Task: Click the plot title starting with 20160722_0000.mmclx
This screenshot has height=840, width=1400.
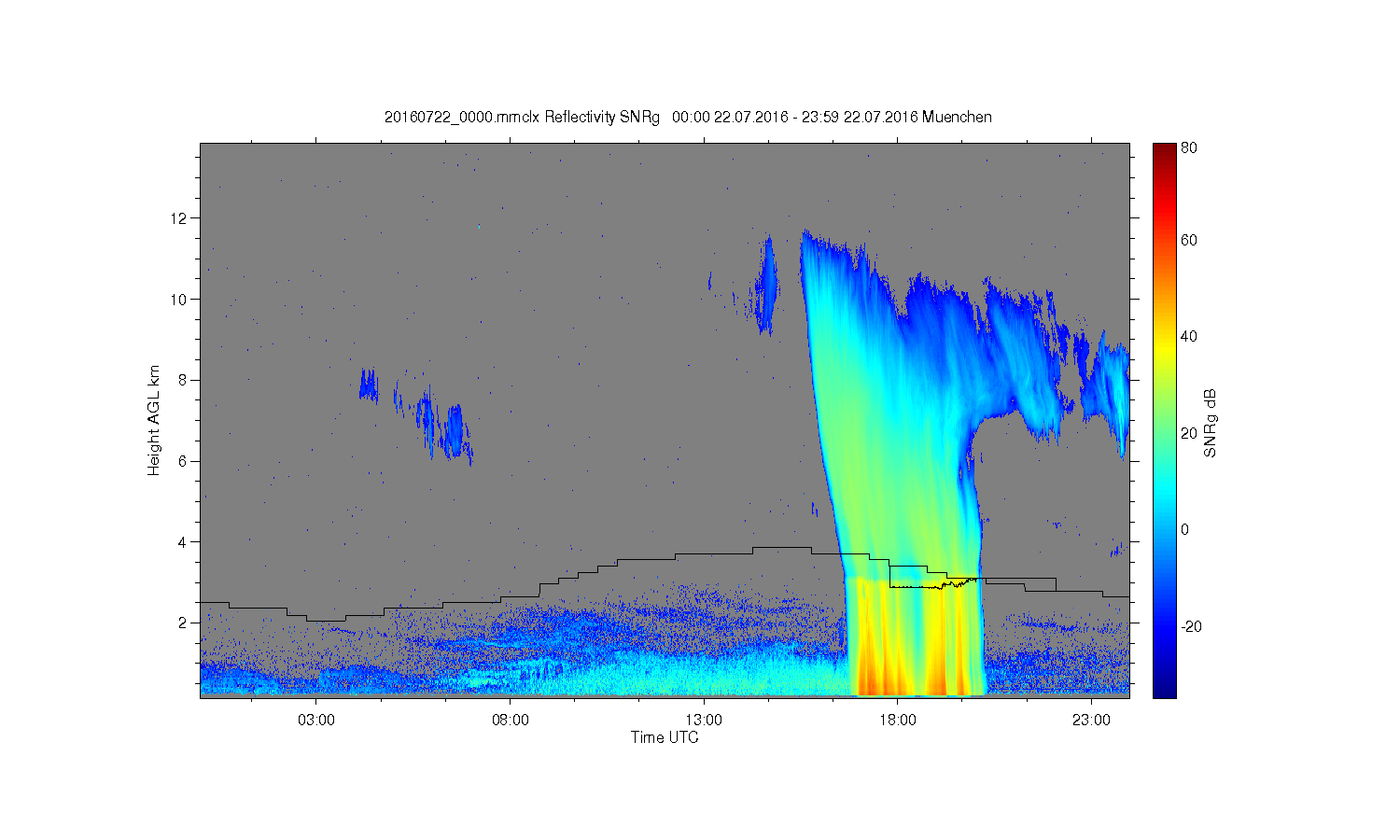Action: point(688,118)
